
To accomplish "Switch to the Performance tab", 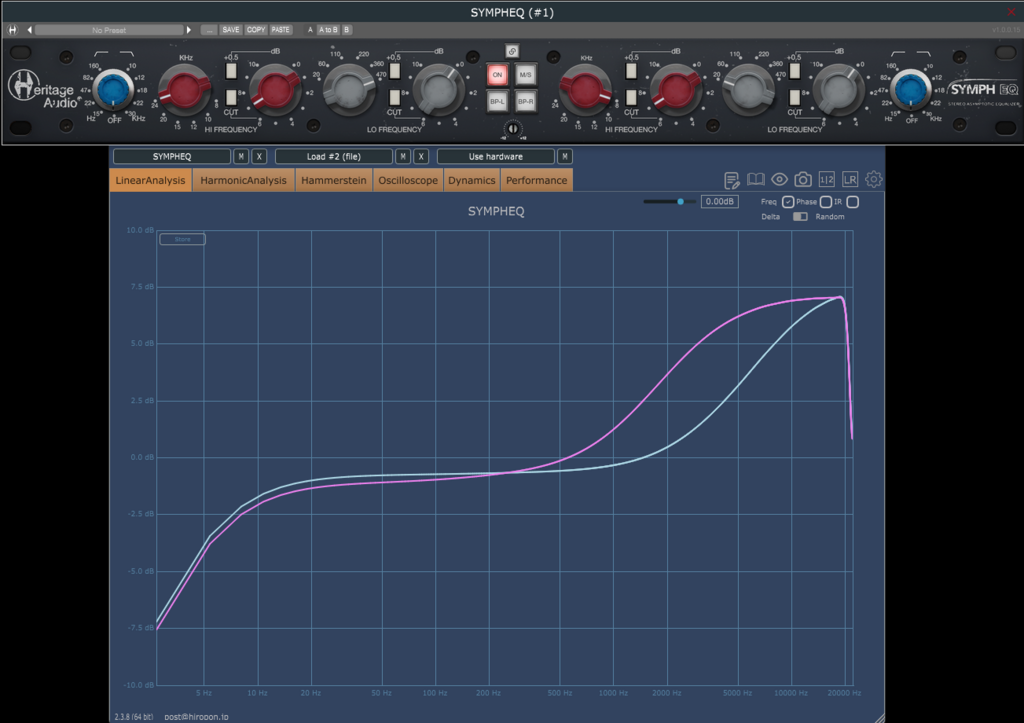I will pos(537,180).
